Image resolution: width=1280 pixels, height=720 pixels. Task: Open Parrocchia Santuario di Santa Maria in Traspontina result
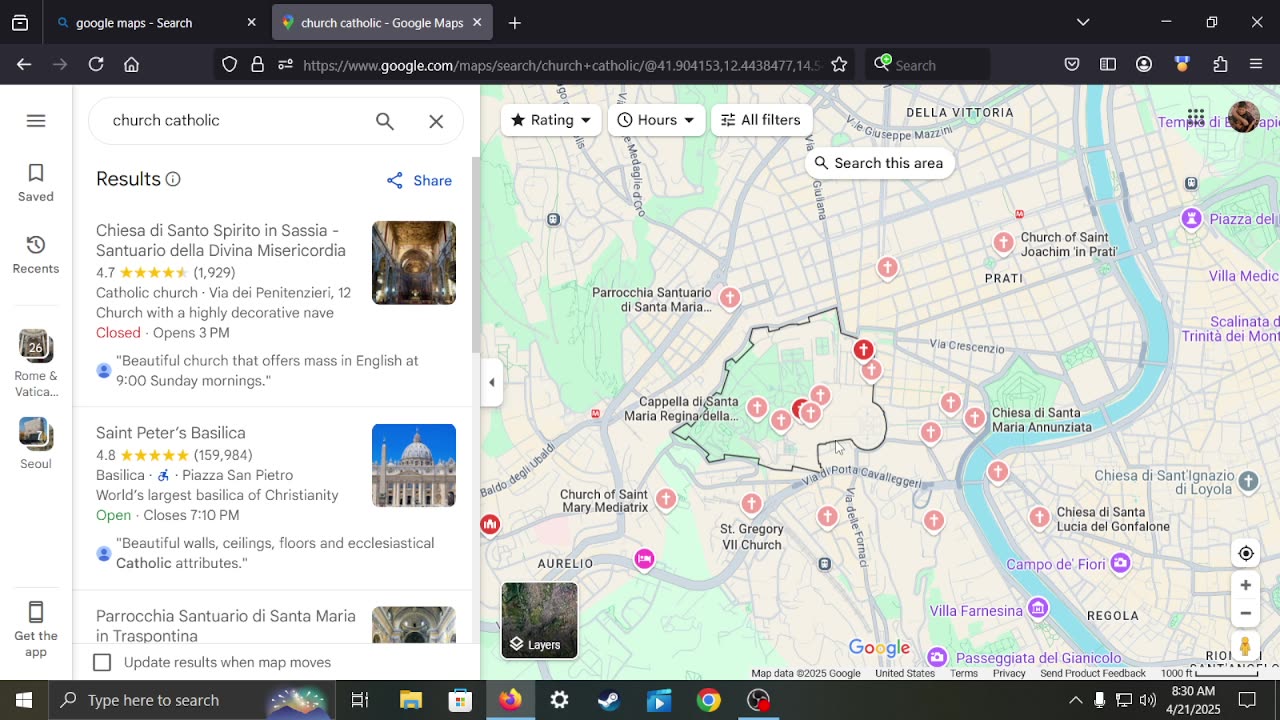point(226,626)
